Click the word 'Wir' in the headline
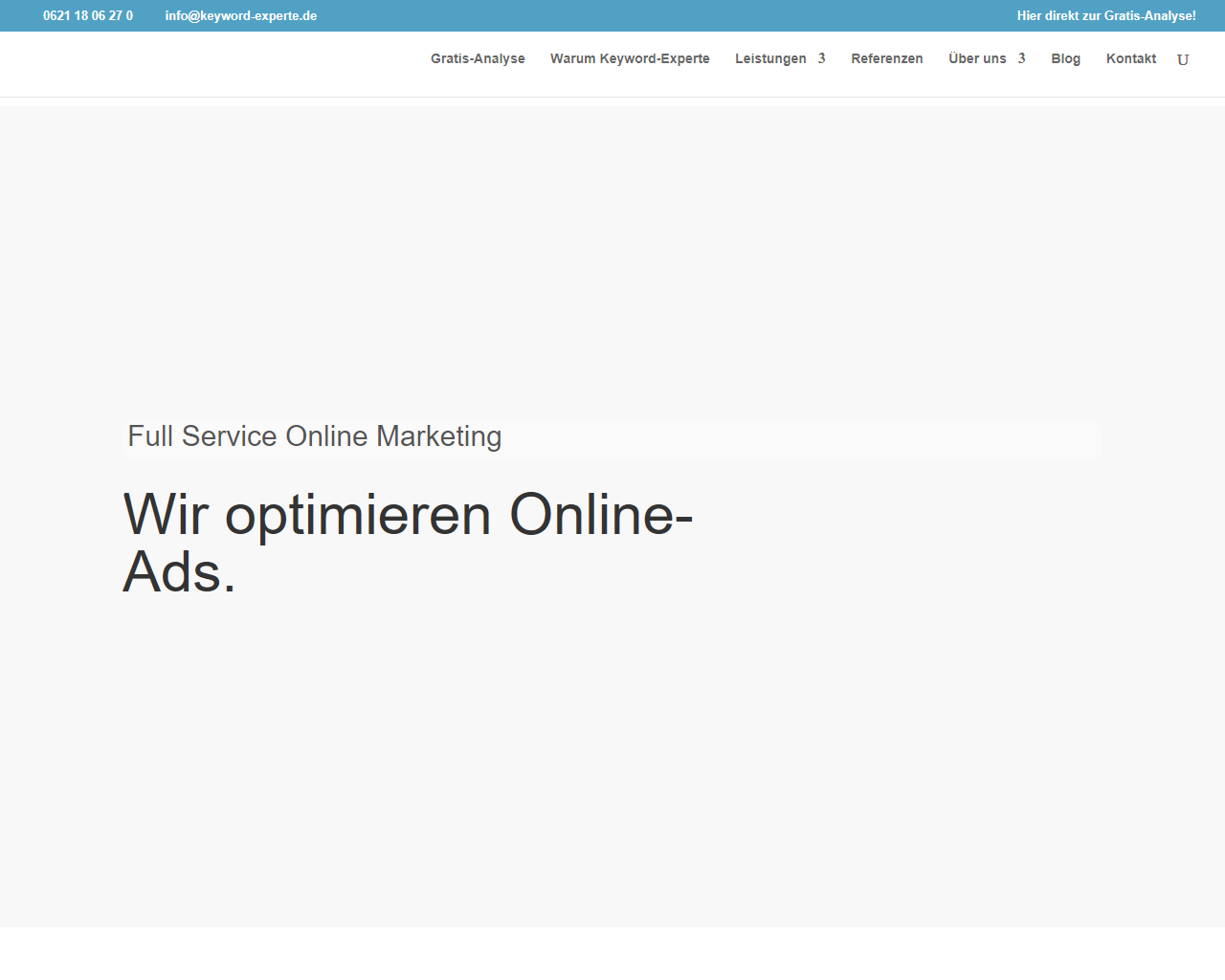The image size is (1225, 980). [x=166, y=515]
